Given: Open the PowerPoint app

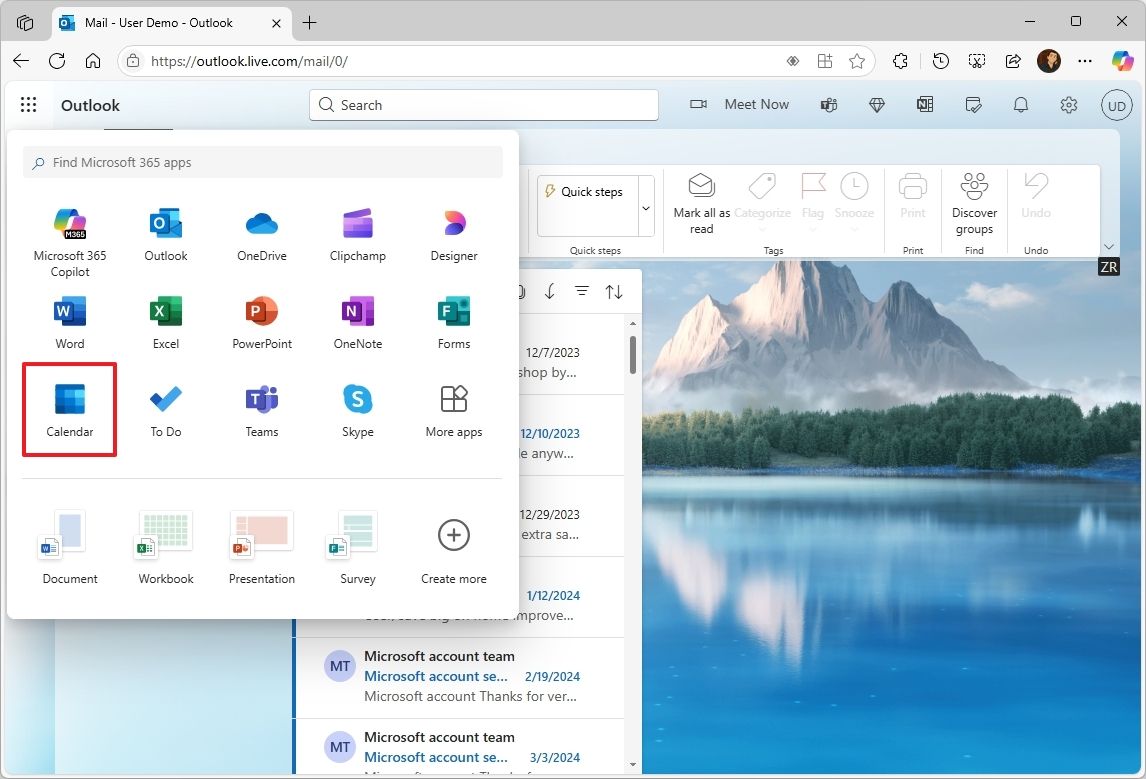Looking at the screenshot, I should [261, 320].
